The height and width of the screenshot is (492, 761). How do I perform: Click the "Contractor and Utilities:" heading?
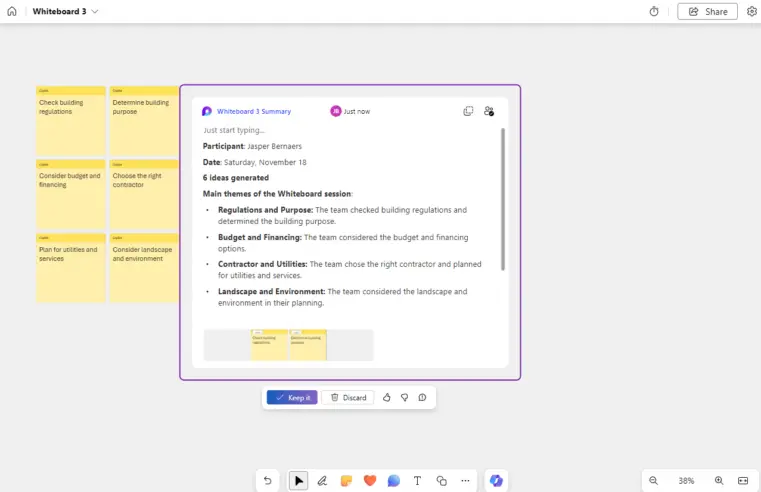click(263, 264)
